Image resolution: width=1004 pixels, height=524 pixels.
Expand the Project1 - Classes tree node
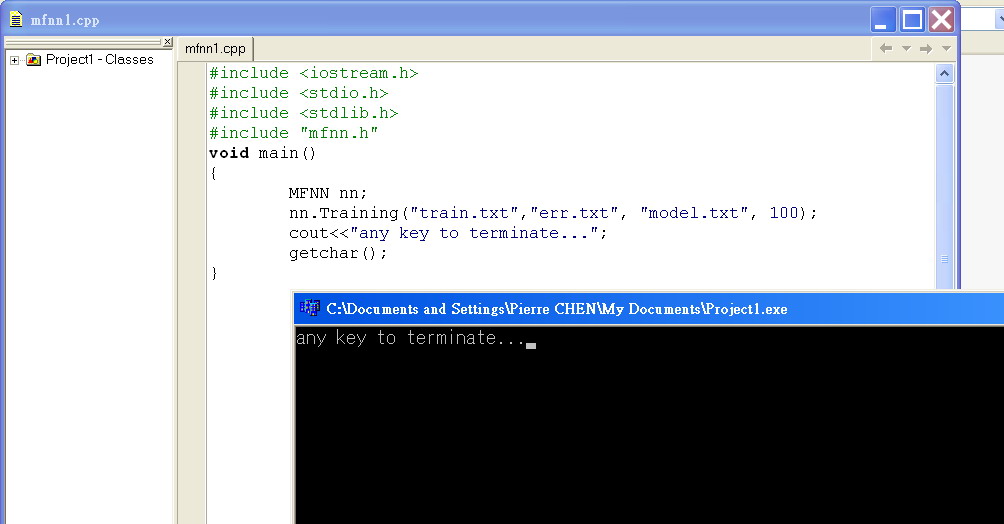point(15,60)
